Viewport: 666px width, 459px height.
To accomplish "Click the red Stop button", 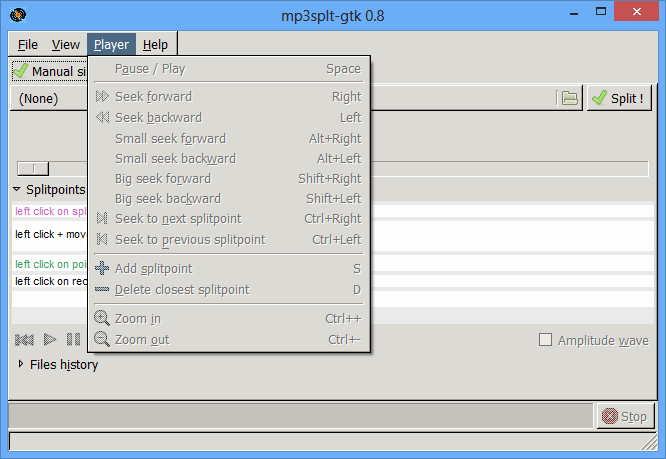I will pos(625,416).
